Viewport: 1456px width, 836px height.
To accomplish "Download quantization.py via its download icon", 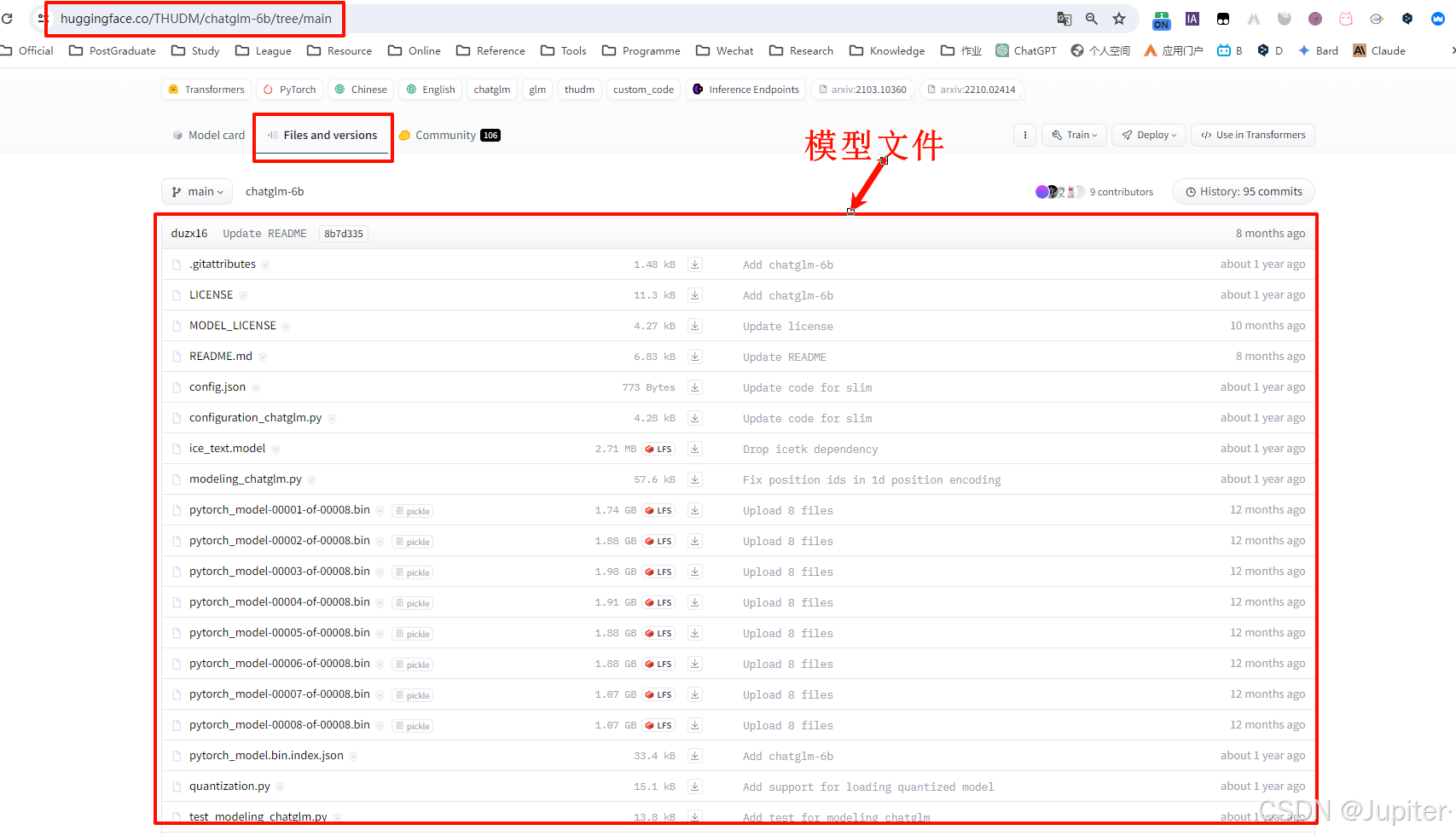I will pos(695,787).
